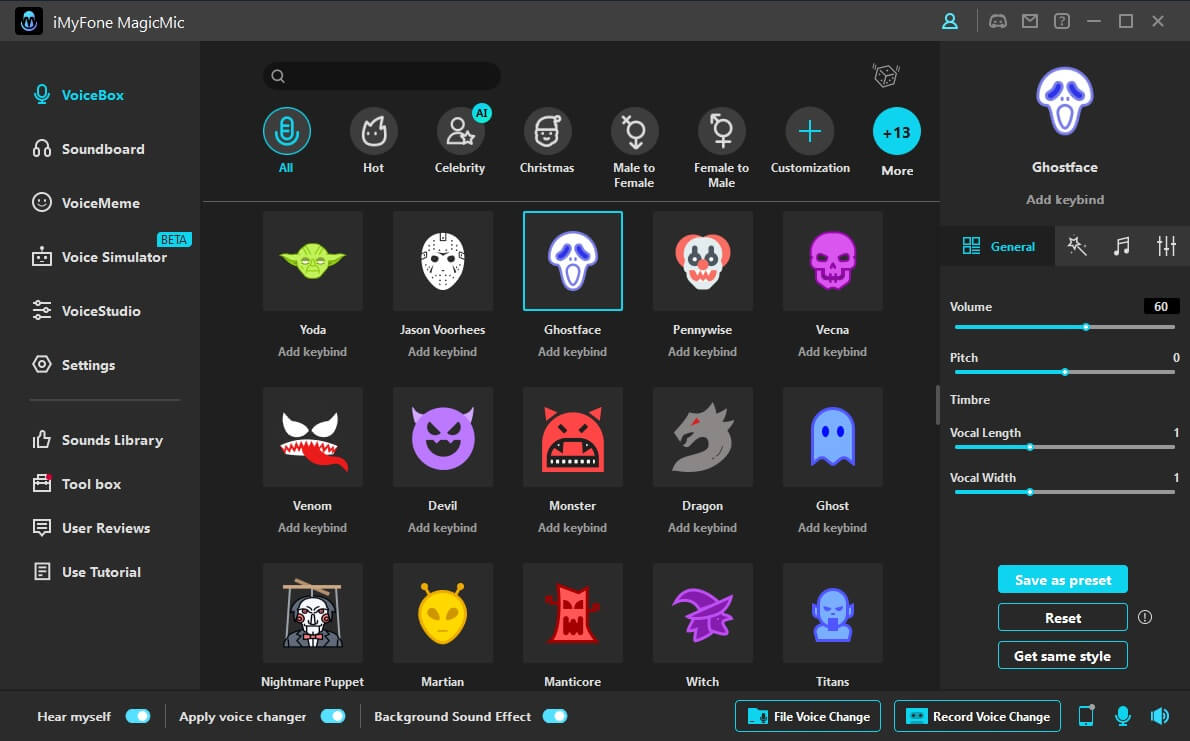Add keybind in the Ghostface details panel

tap(1065, 200)
